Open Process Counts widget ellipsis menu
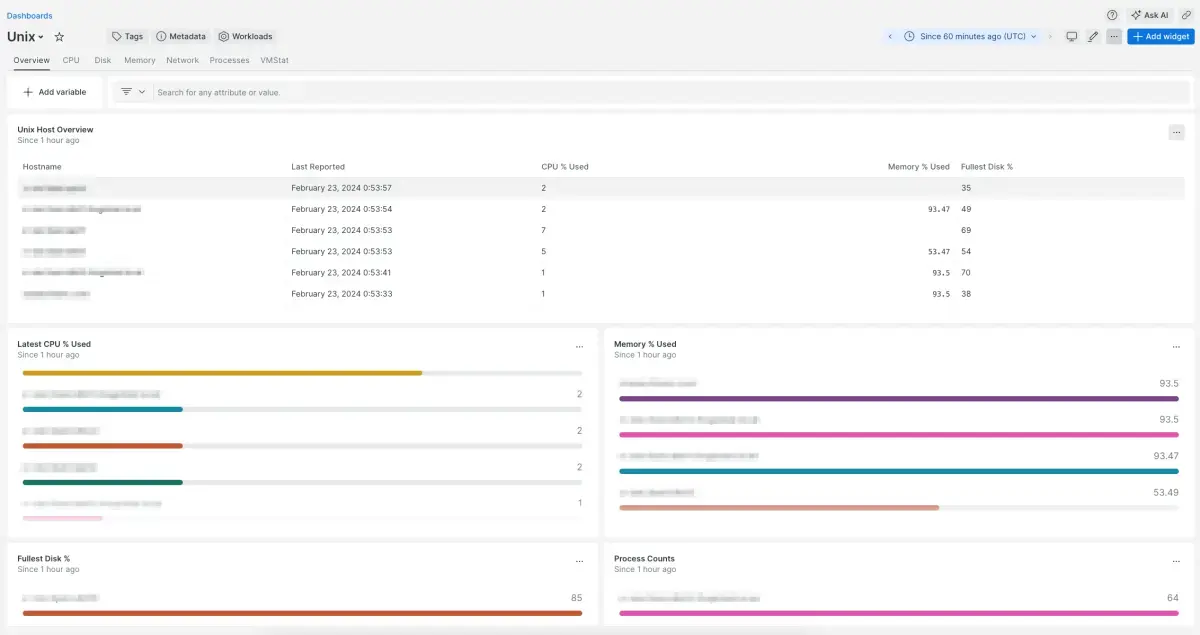 coord(1176,562)
